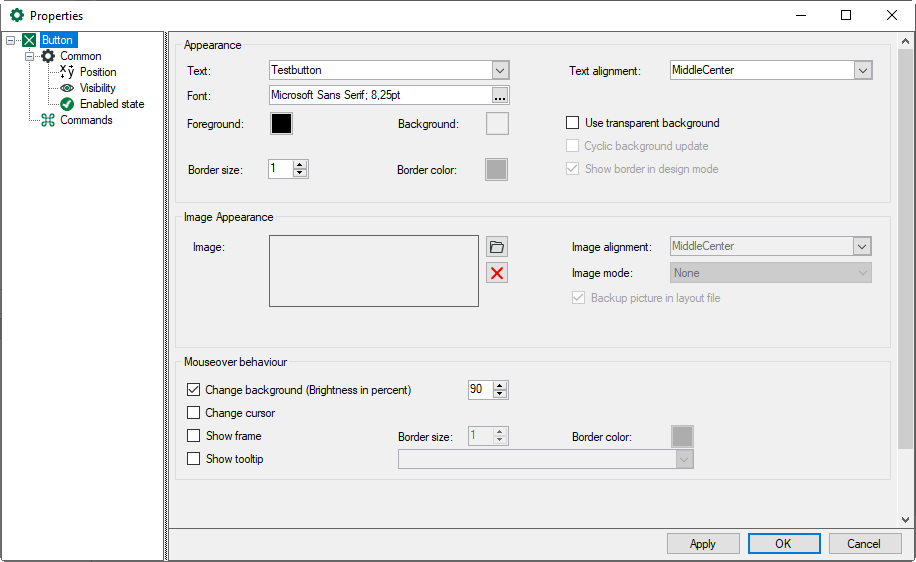Screen dimensions: 916x562
Task: Select Commands in the properties tree
Action: pos(86,120)
